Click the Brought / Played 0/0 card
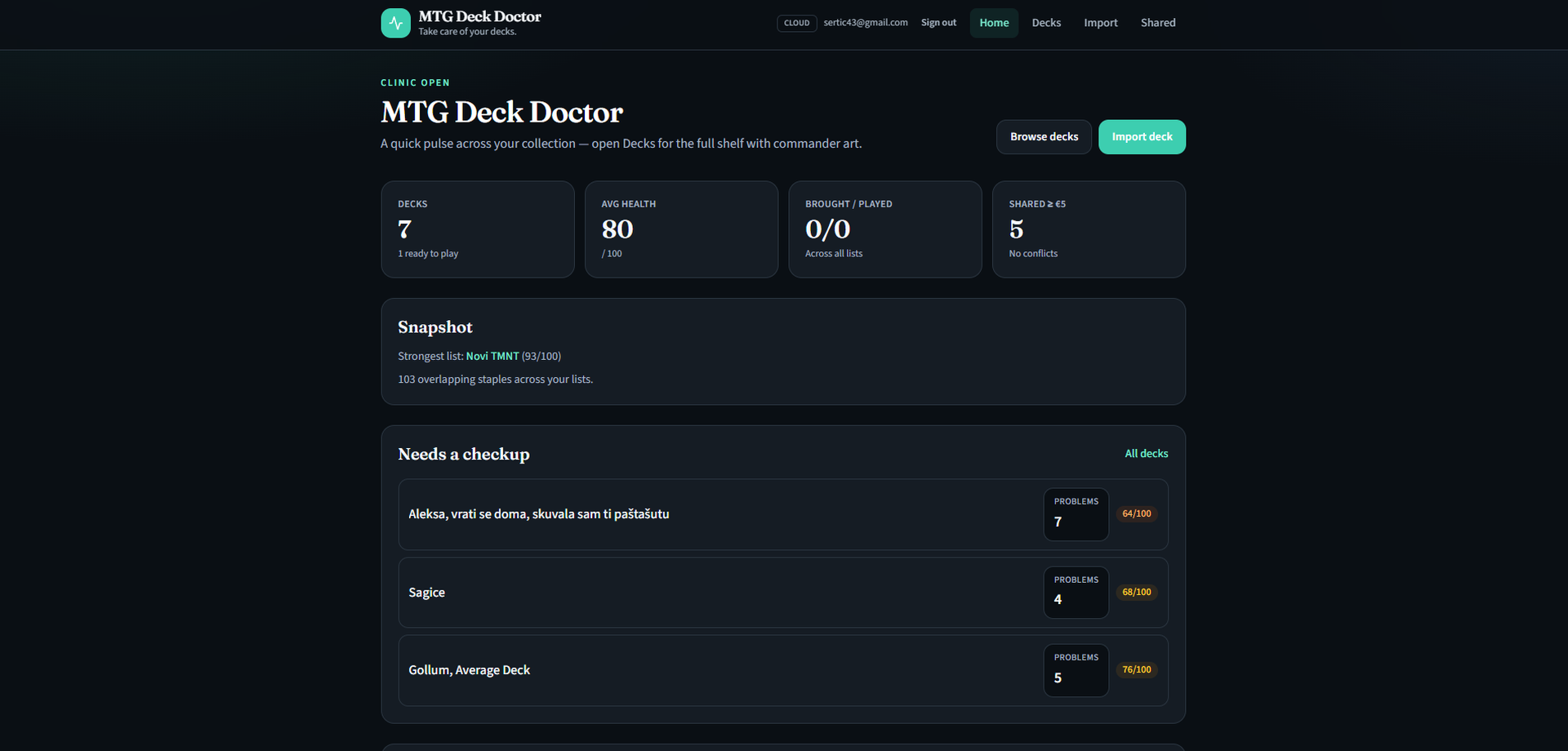The image size is (1568, 751). (x=885, y=229)
